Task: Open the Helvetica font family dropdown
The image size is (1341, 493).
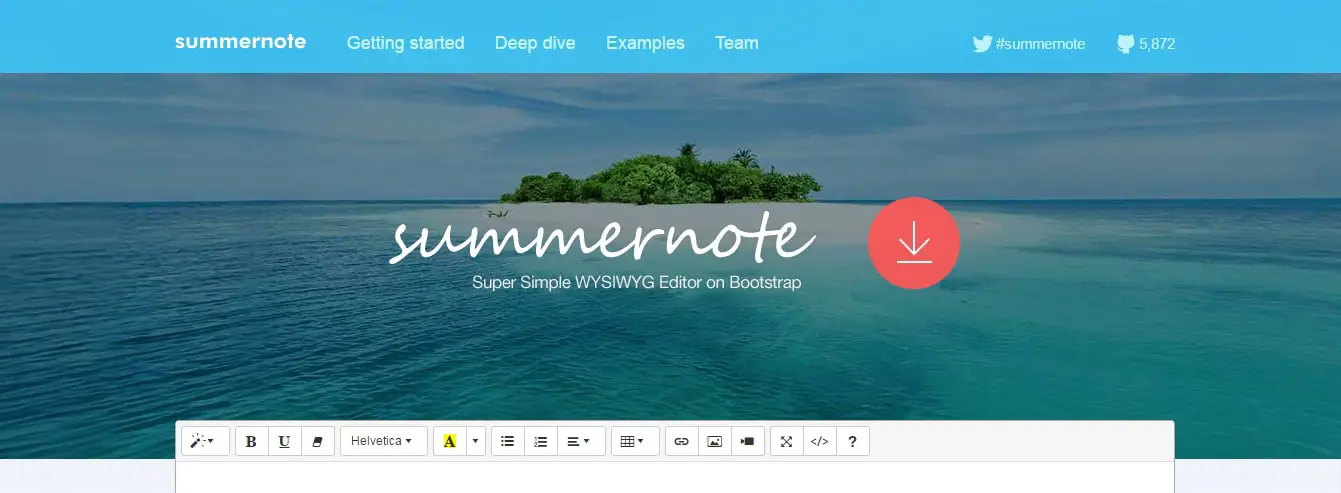Action: coord(384,441)
